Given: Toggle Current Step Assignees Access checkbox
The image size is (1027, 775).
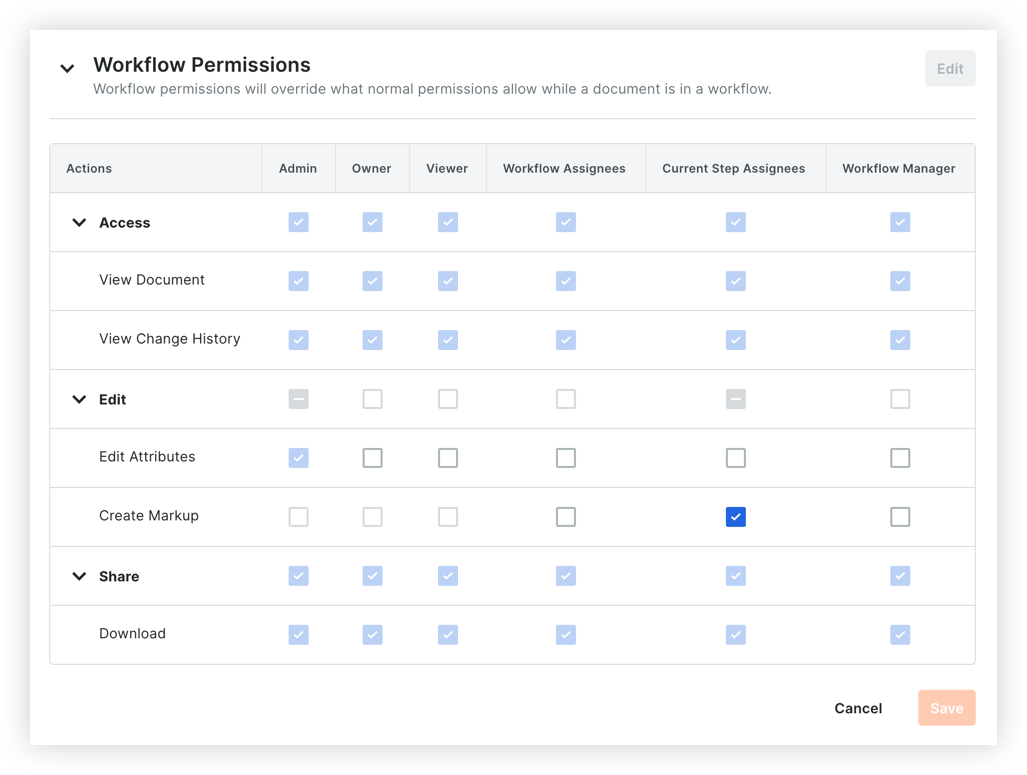Looking at the screenshot, I should pyautogui.click(x=736, y=222).
